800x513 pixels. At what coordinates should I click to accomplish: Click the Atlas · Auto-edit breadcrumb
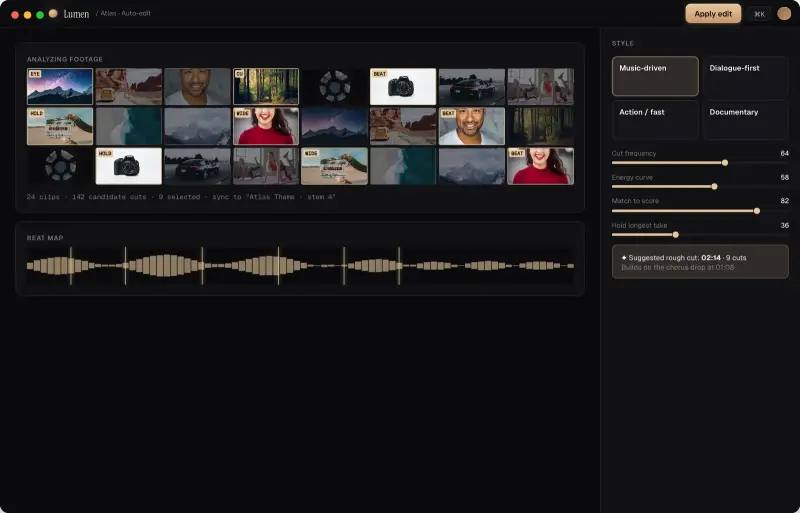126,13
